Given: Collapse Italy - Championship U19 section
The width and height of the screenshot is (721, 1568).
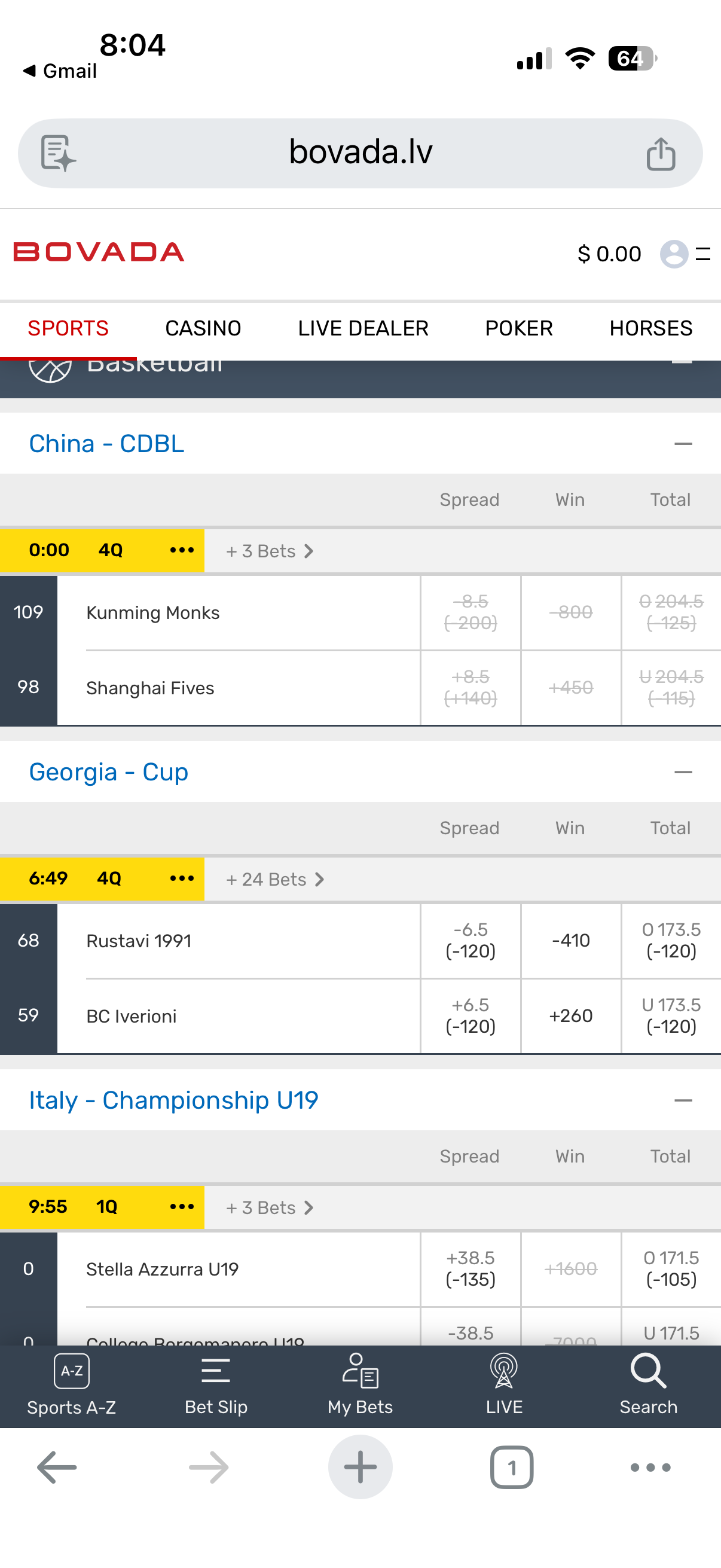Looking at the screenshot, I should (x=683, y=1100).
